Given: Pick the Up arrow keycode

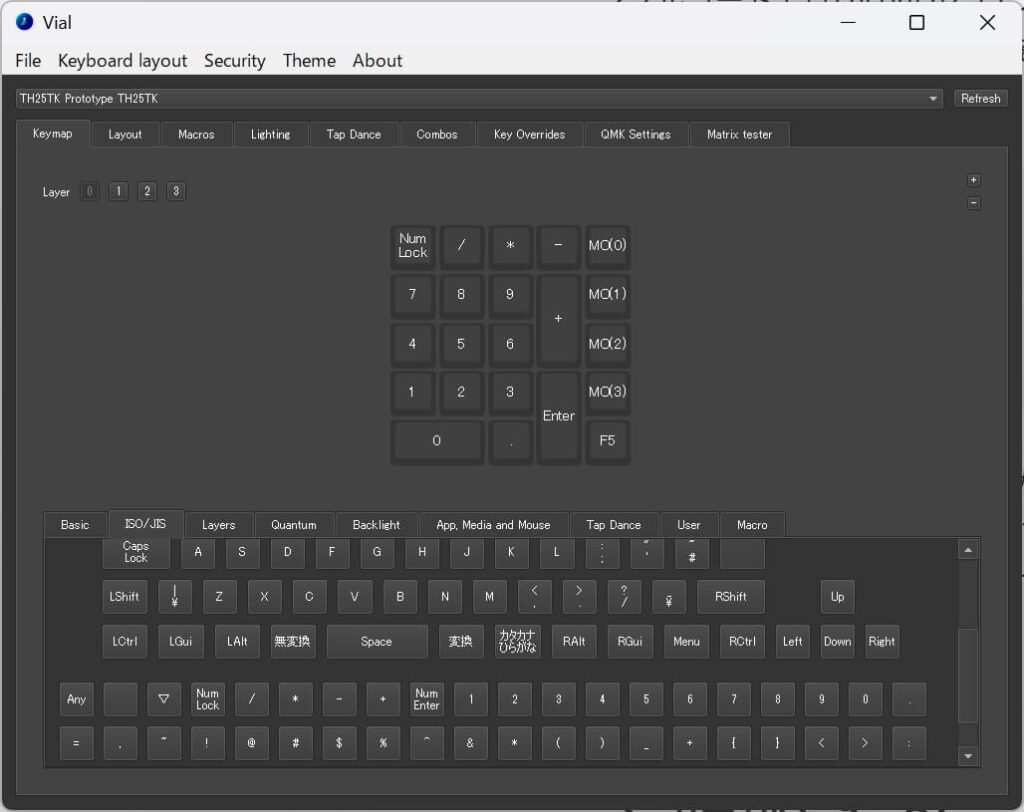Looking at the screenshot, I should 837,597.
